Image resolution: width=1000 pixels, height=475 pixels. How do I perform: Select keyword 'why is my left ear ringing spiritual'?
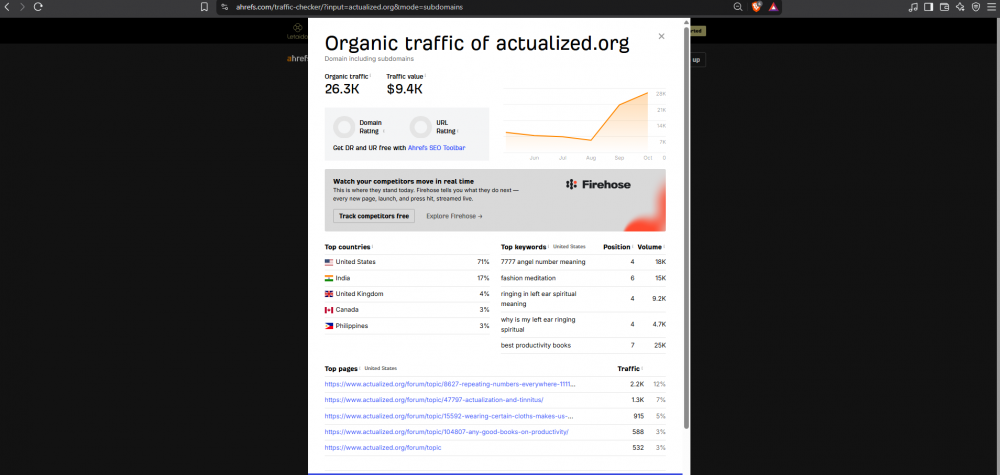click(537, 325)
